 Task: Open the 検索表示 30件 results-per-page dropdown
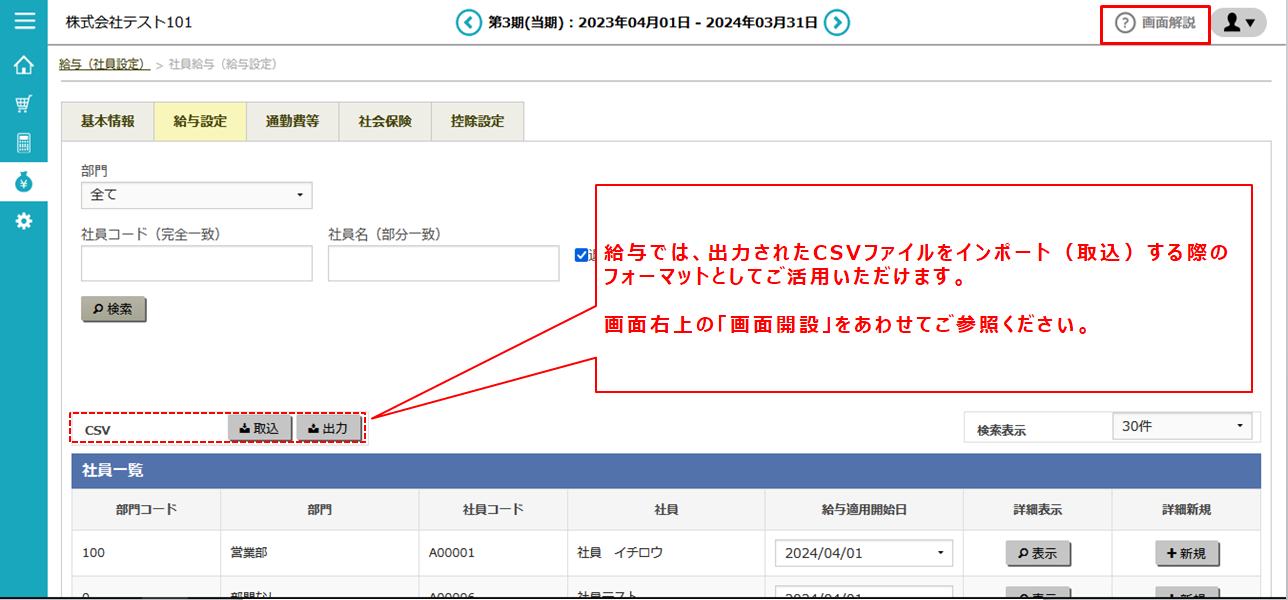click(1181, 425)
